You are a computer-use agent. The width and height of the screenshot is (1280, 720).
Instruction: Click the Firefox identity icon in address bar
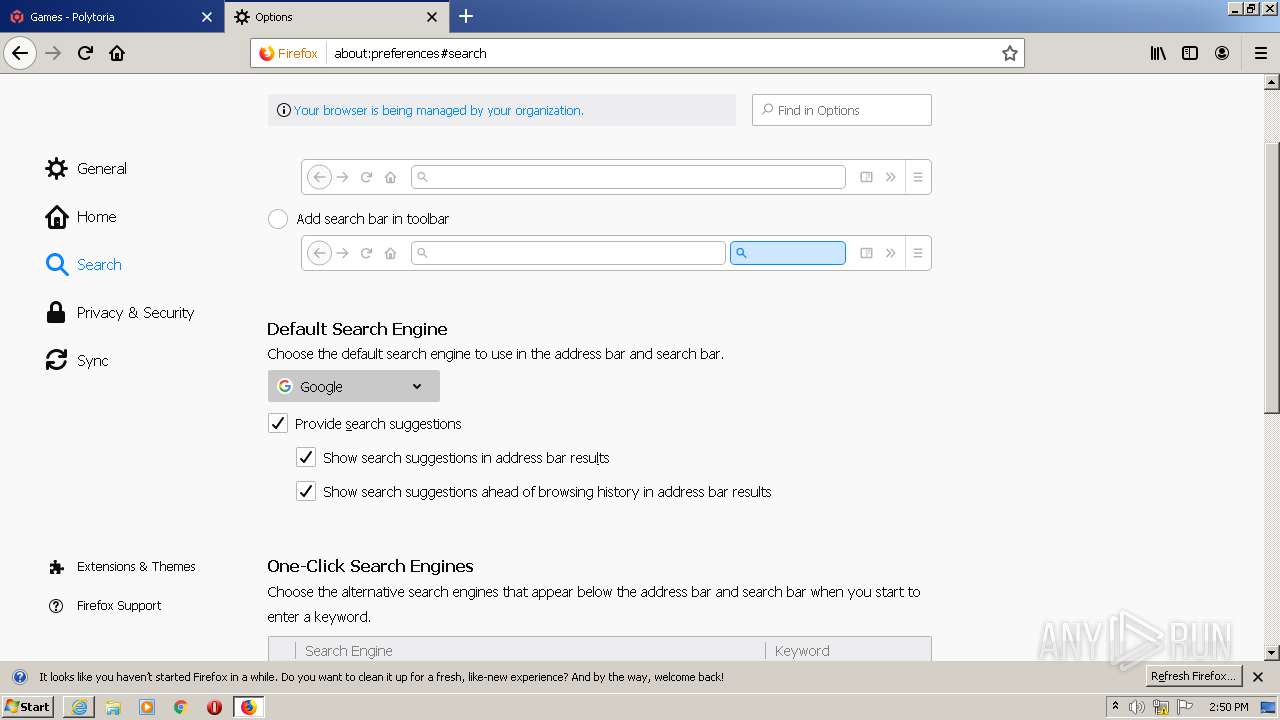pos(288,53)
